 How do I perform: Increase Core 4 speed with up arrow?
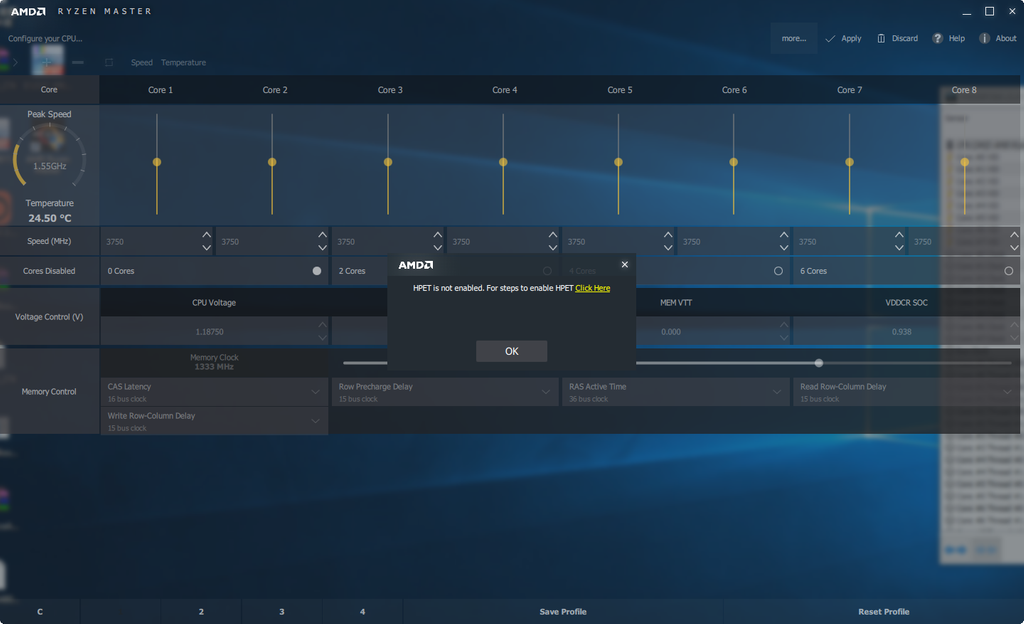[x=552, y=234]
